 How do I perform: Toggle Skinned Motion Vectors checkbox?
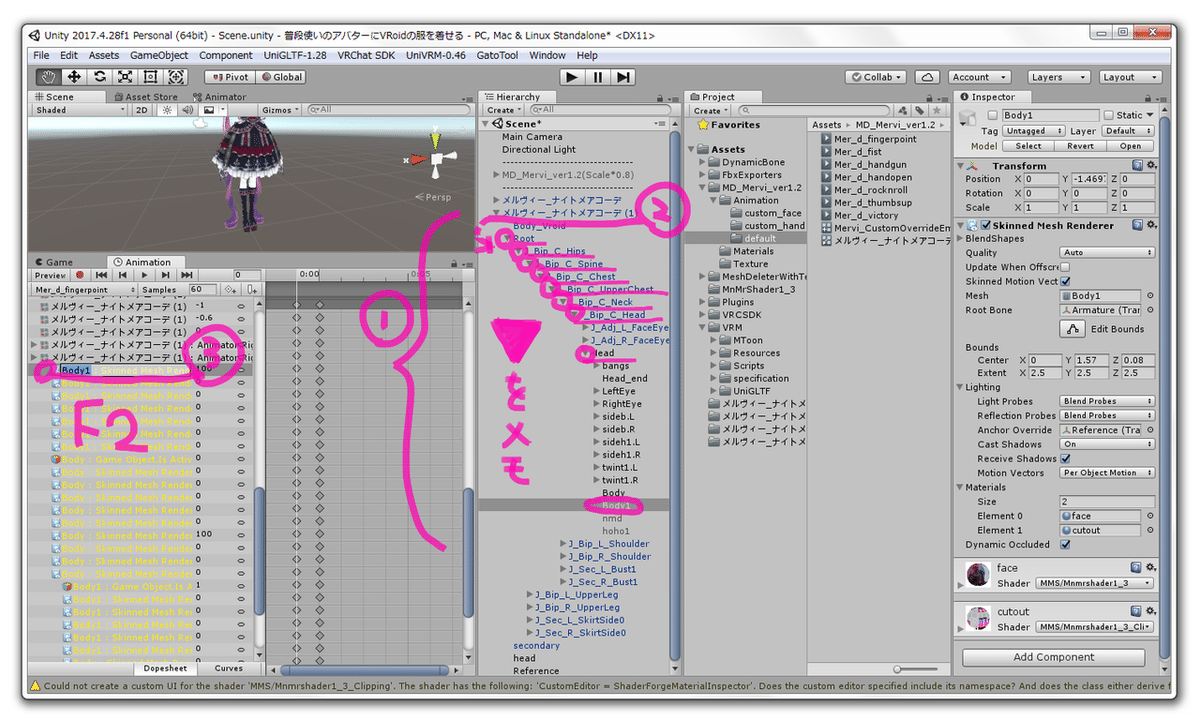tap(1065, 282)
